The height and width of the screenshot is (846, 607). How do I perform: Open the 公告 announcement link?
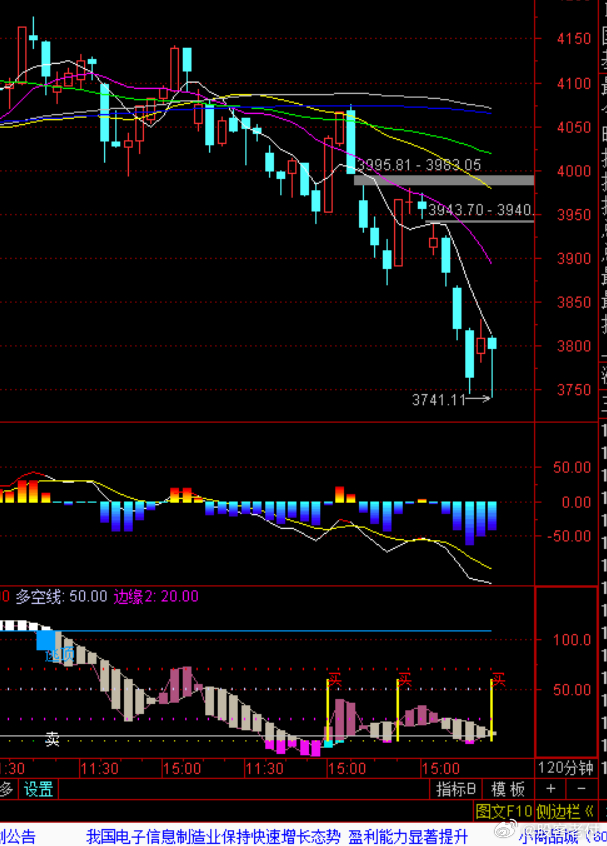[x=17, y=837]
